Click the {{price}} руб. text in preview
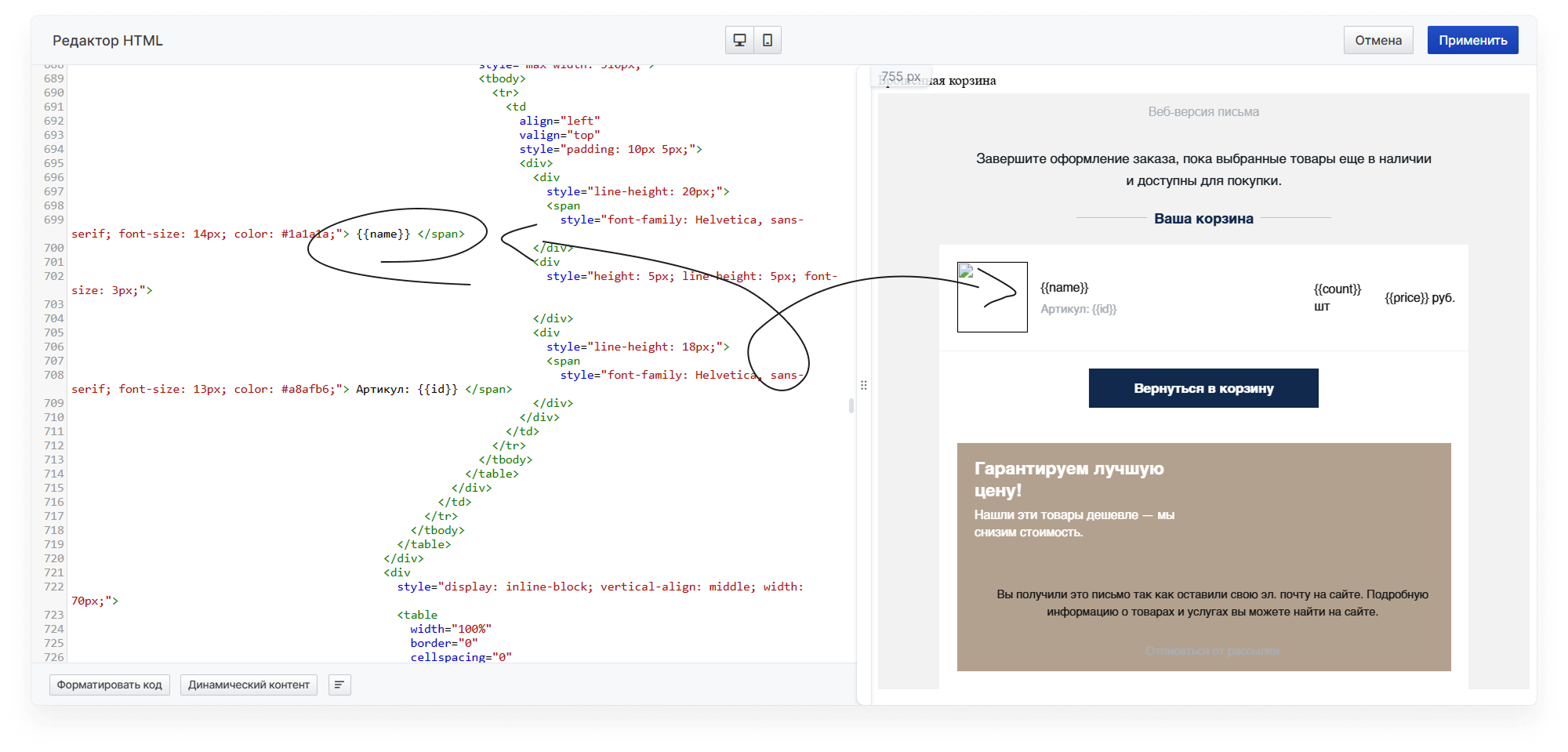The image size is (1568, 752). point(1420,298)
